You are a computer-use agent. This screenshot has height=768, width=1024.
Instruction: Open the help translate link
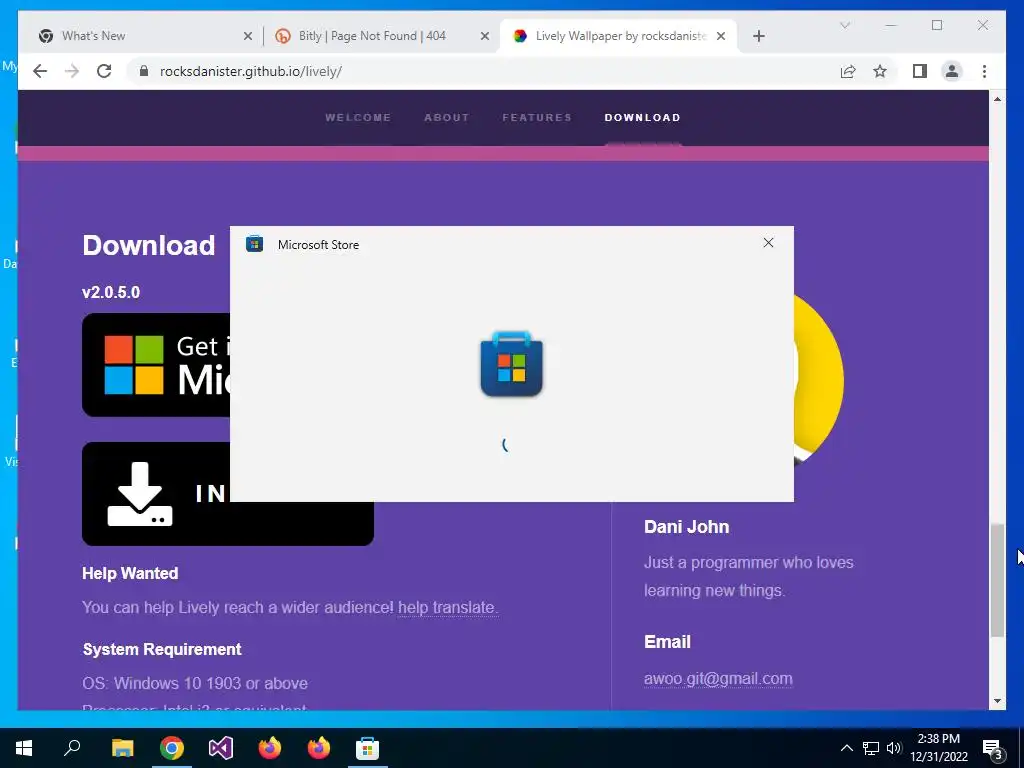447,607
